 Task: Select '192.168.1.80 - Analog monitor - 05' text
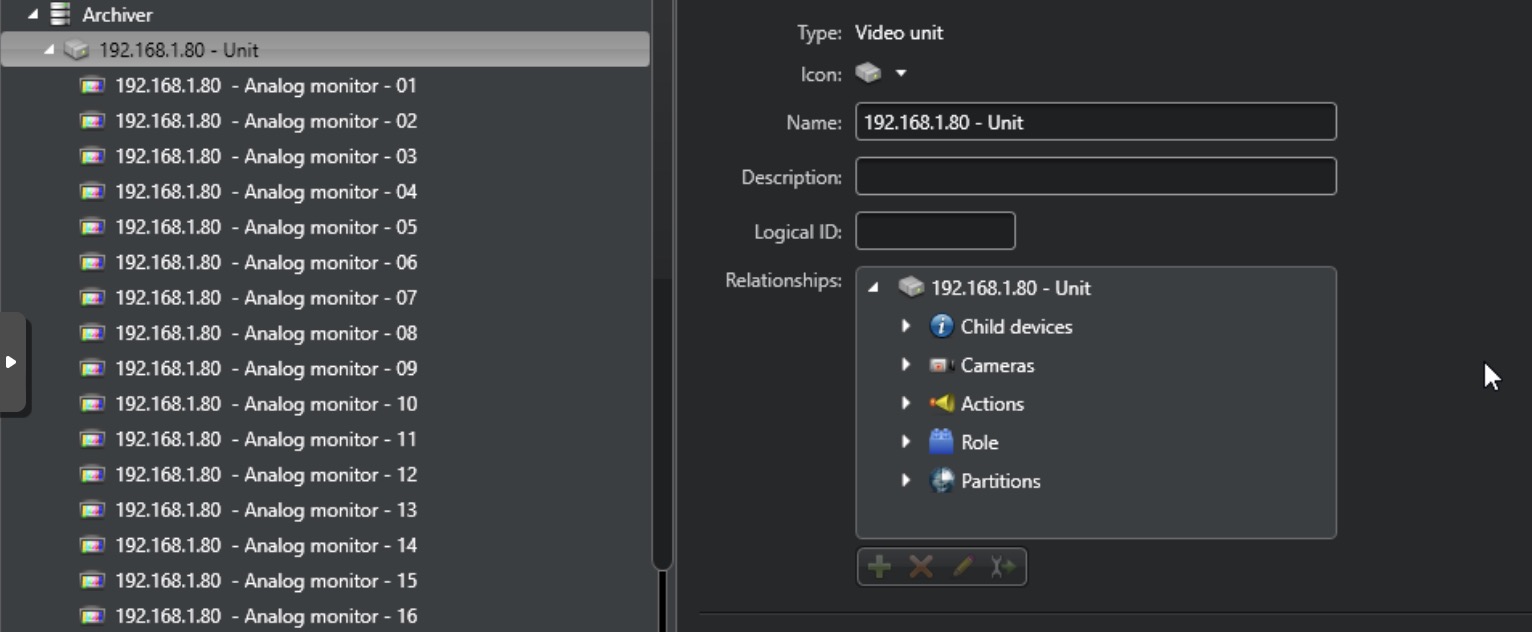266,227
